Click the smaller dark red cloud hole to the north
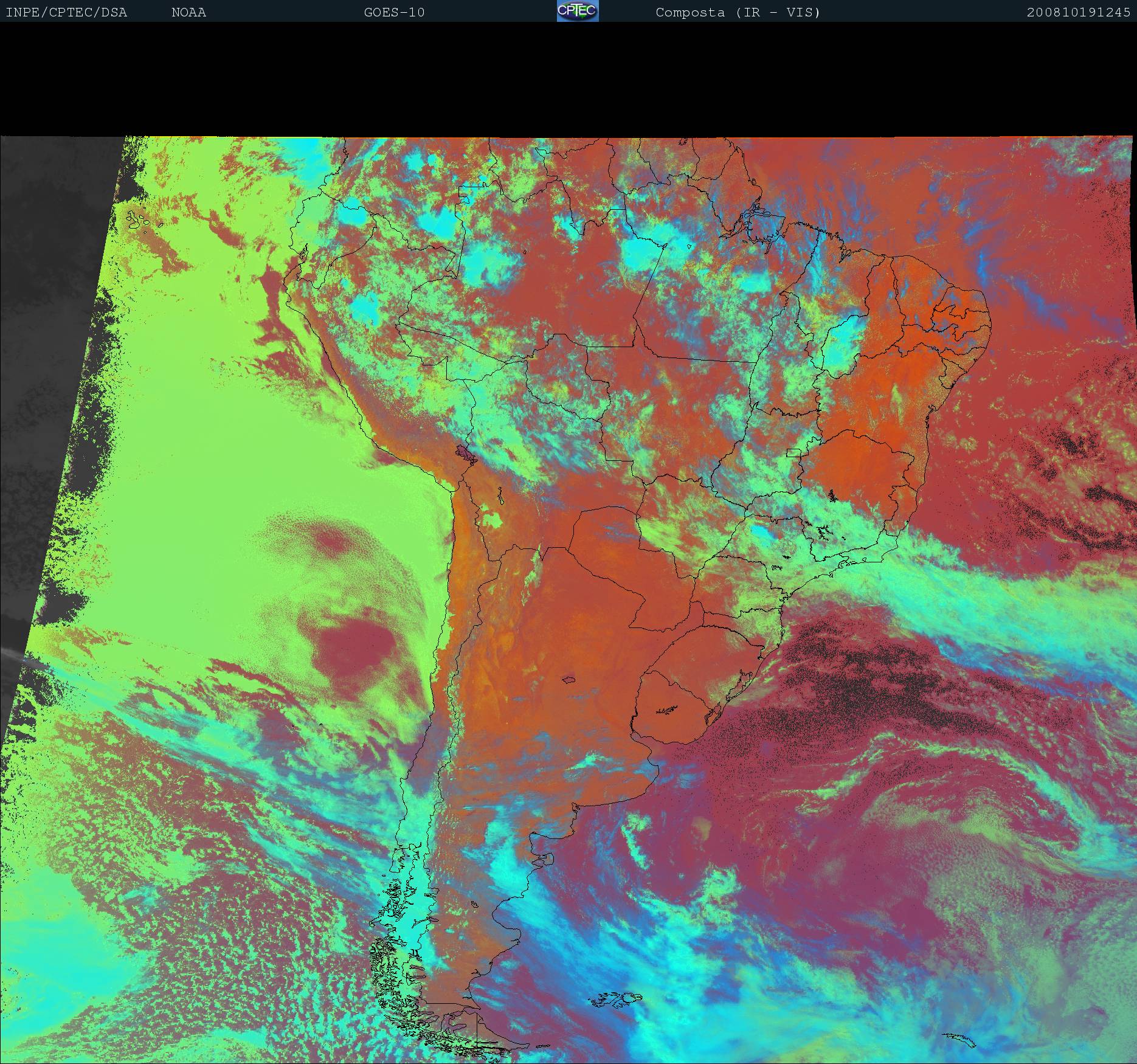Viewport: 1137px width, 1064px height. click(x=331, y=539)
